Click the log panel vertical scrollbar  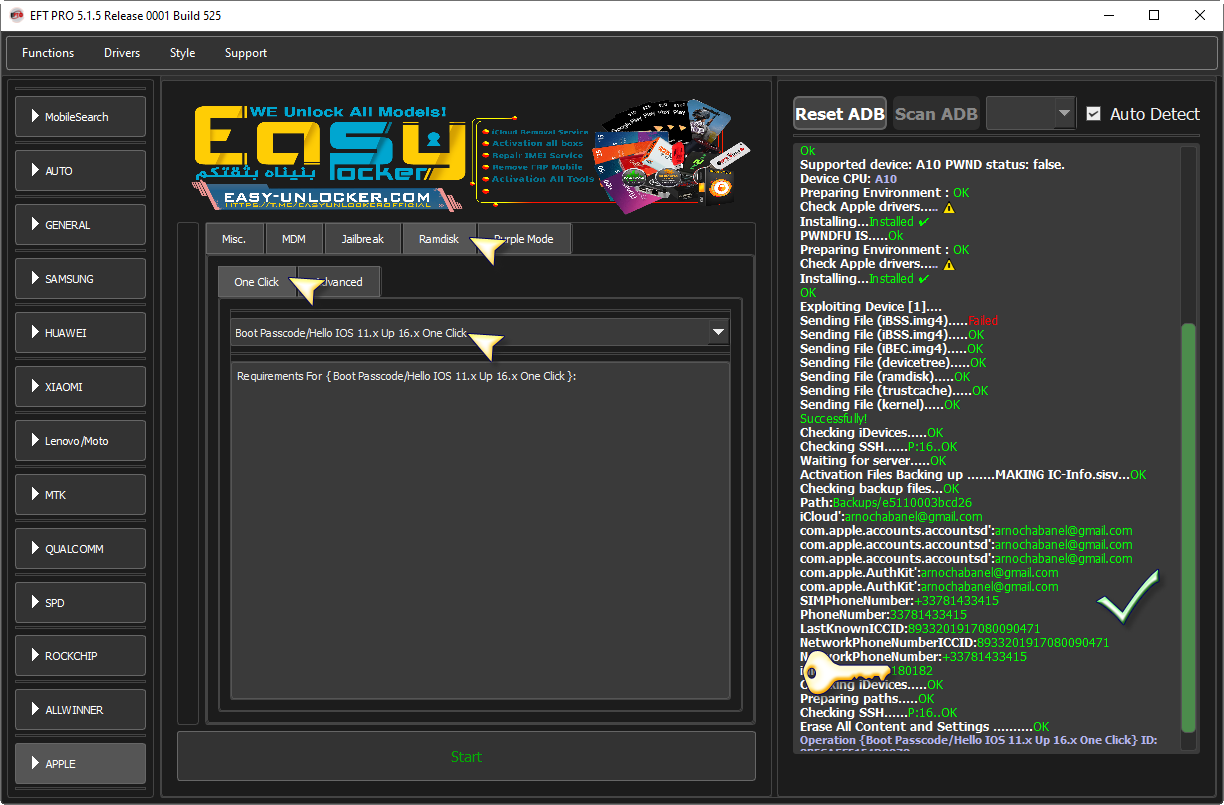[x=1188, y=527]
